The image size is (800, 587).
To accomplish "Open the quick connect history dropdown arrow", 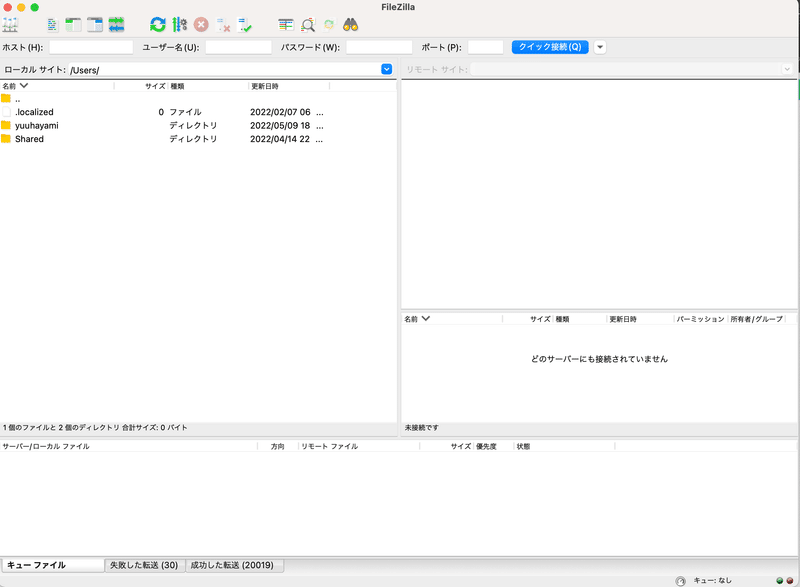I will pyautogui.click(x=600, y=47).
